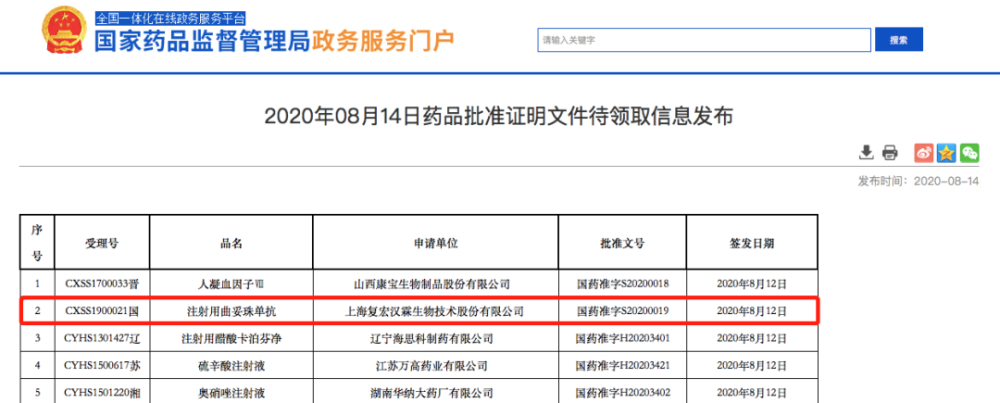The width and height of the screenshot is (1000, 403).
Task: Click issue date in 注射用曲妥珠单抗 row
Action: pyautogui.click(x=752, y=311)
